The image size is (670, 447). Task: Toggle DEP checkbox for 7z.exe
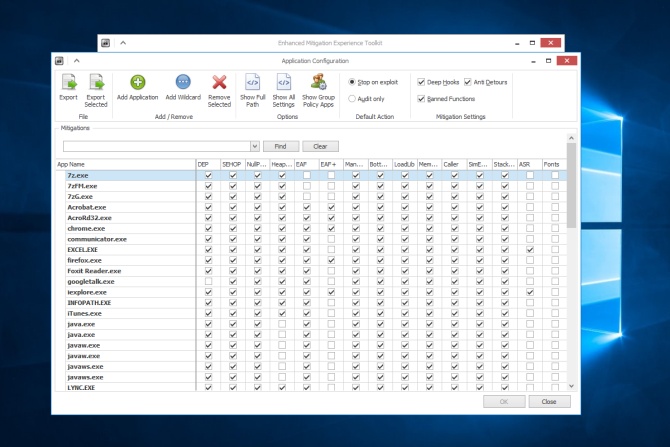pos(208,175)
